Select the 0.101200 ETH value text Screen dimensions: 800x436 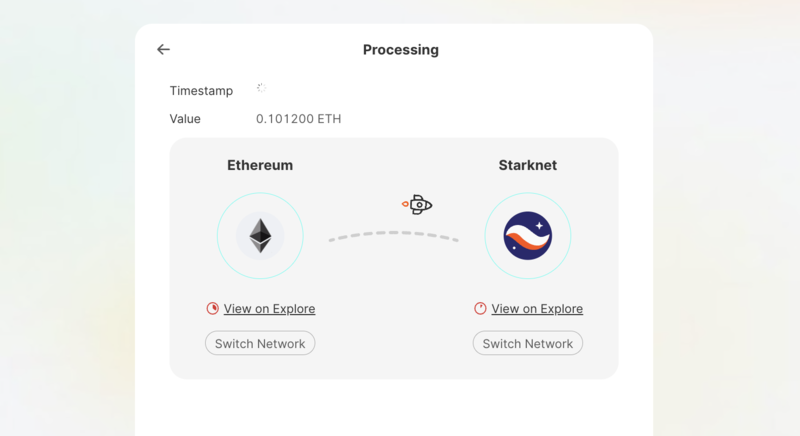298,119
